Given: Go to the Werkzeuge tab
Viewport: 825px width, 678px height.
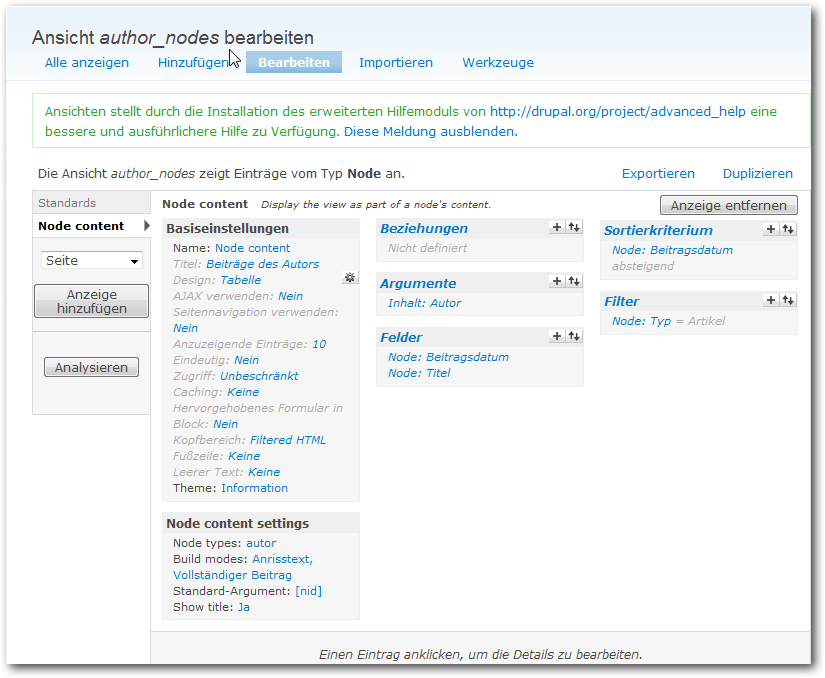Looking at the screenshot, I should pyautogui.click(x=498, y=62).
